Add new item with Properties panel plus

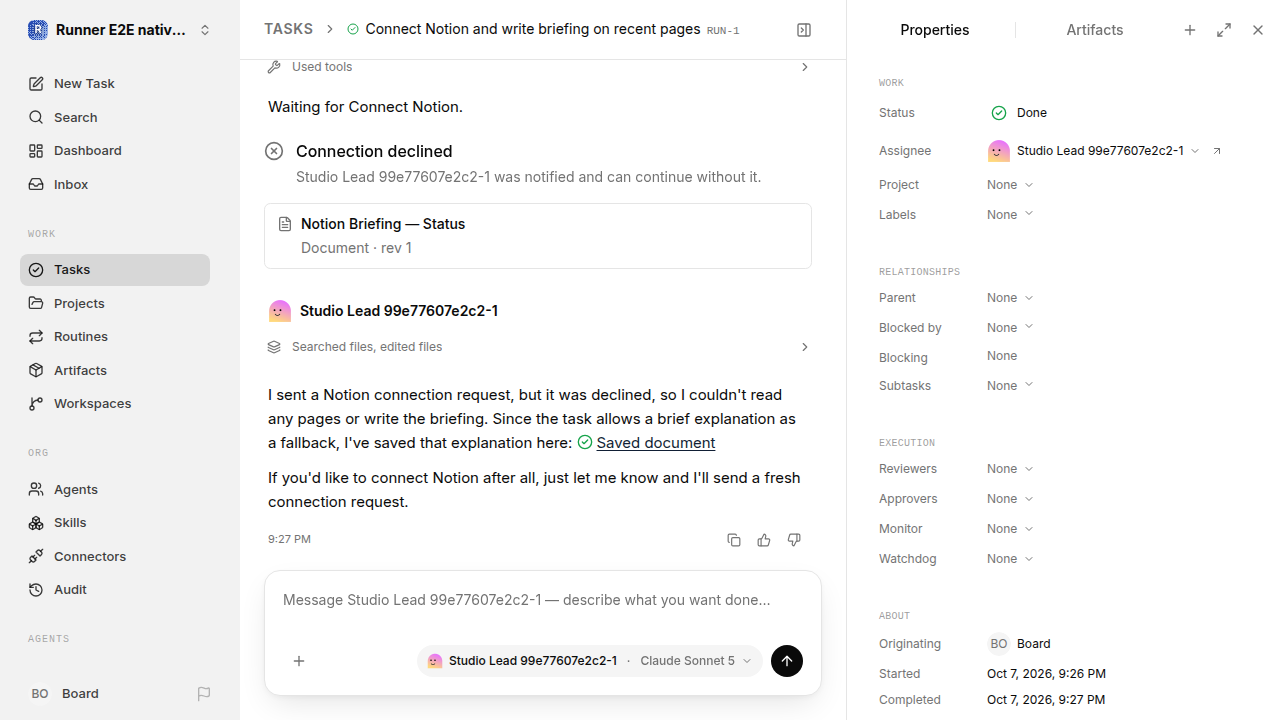coord(1190,30)
